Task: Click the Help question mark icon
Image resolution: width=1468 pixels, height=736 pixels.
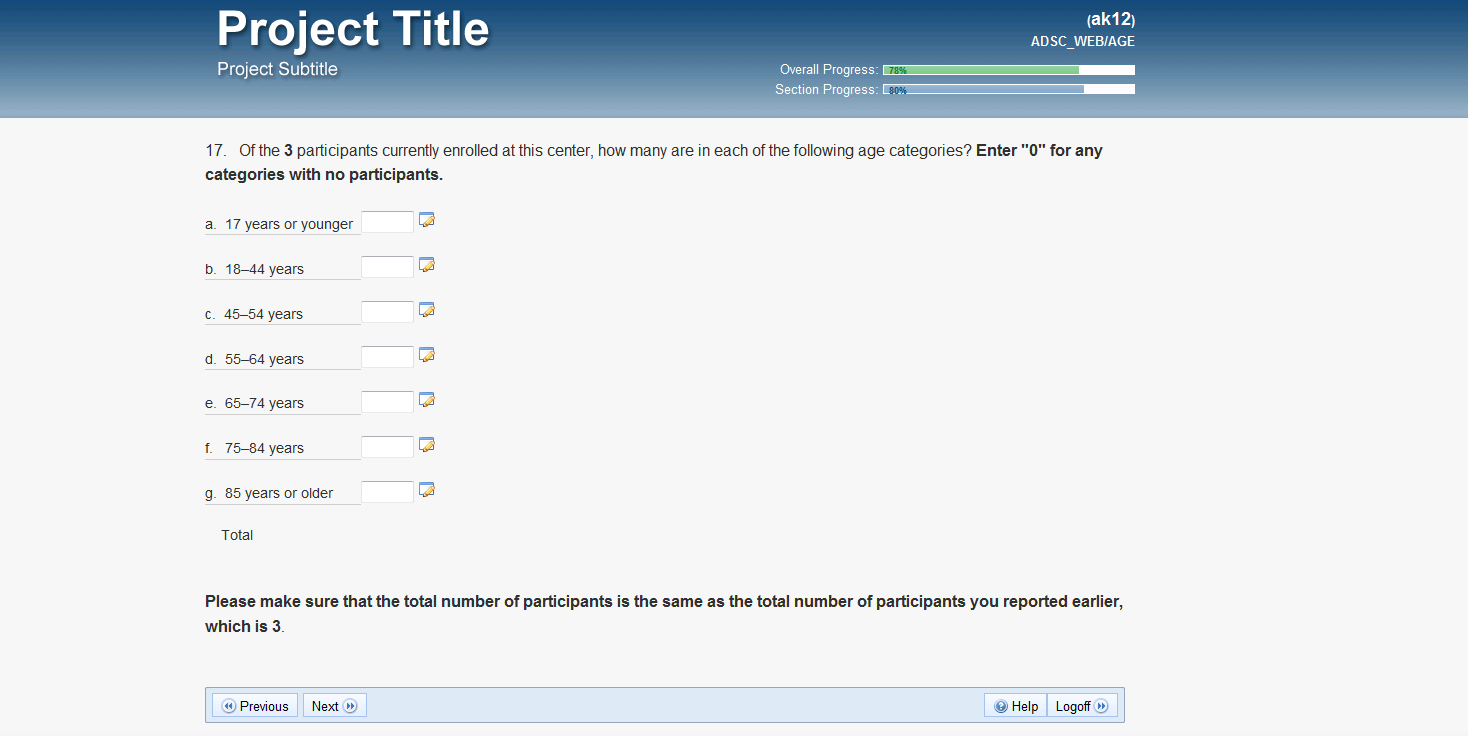Action: pos(1001,707)
